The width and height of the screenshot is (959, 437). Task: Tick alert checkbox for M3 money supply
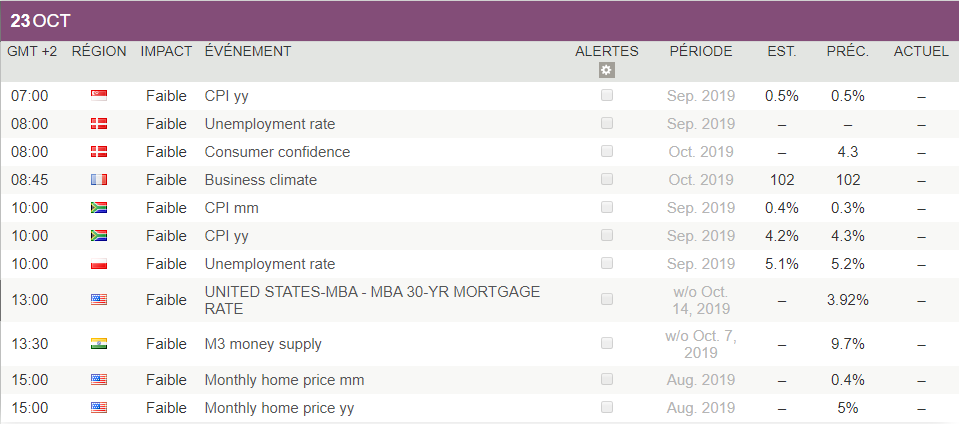606,344
